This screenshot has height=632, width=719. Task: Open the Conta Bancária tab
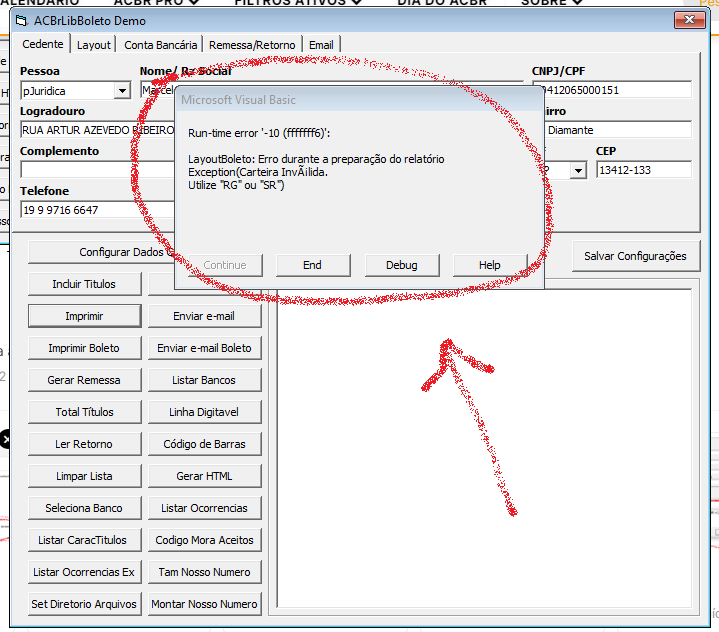(160, 45)
